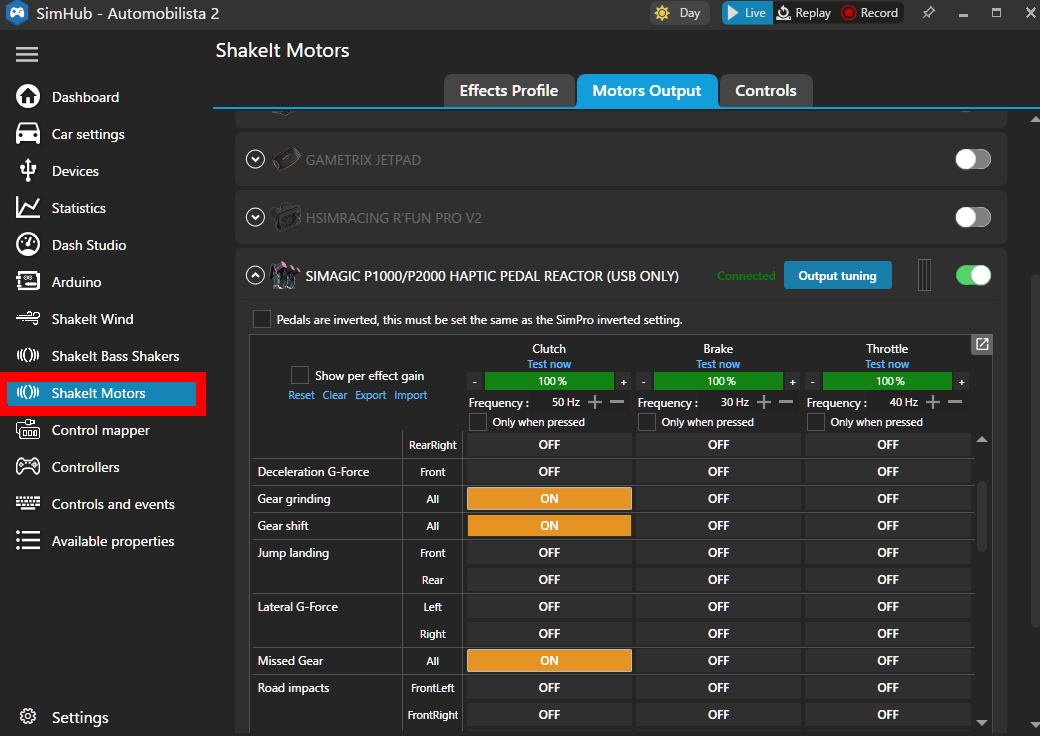Increase Clutch frequency with plus

click(x=595, y=402)
